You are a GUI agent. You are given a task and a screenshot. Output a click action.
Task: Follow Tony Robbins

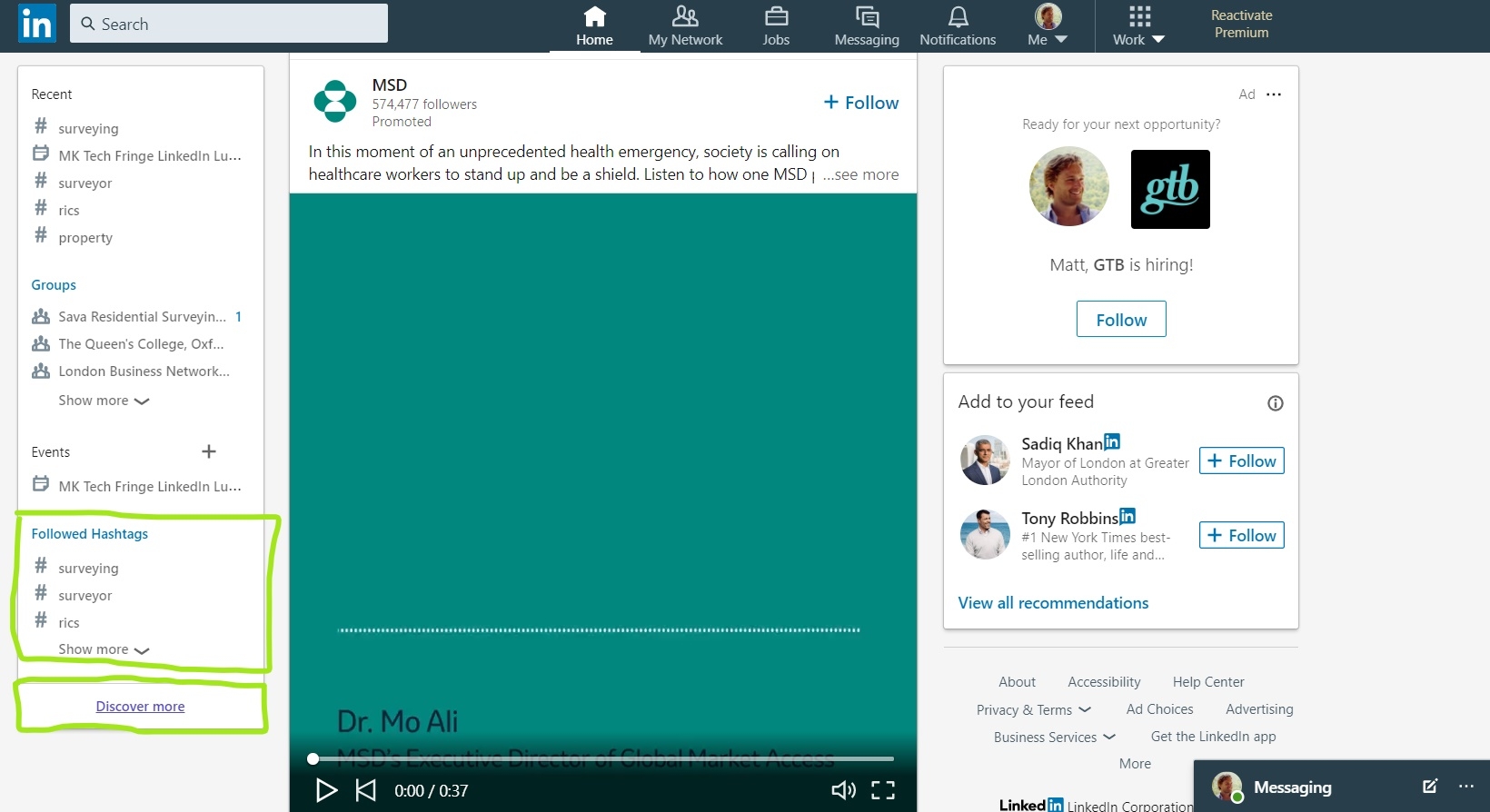1241,535
